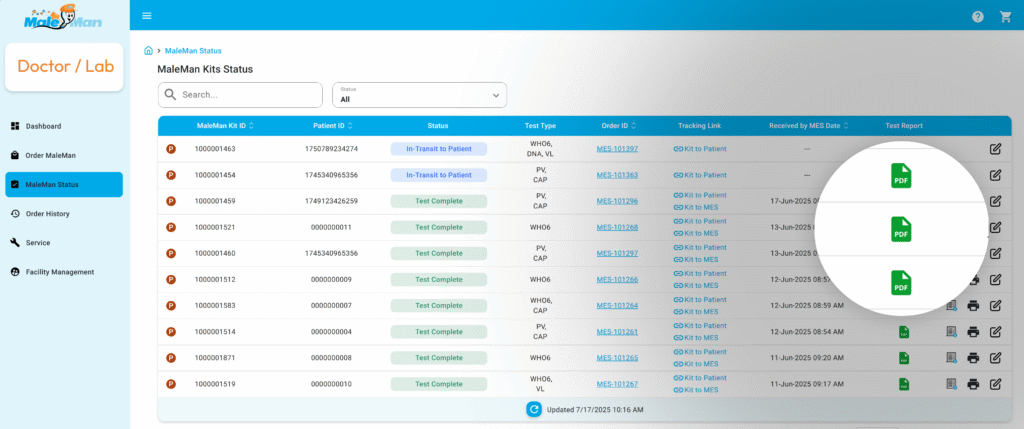This screenshot has height=429, width=1024.
Task: Open the shopping cart icon
Action: coord(1006,17)
